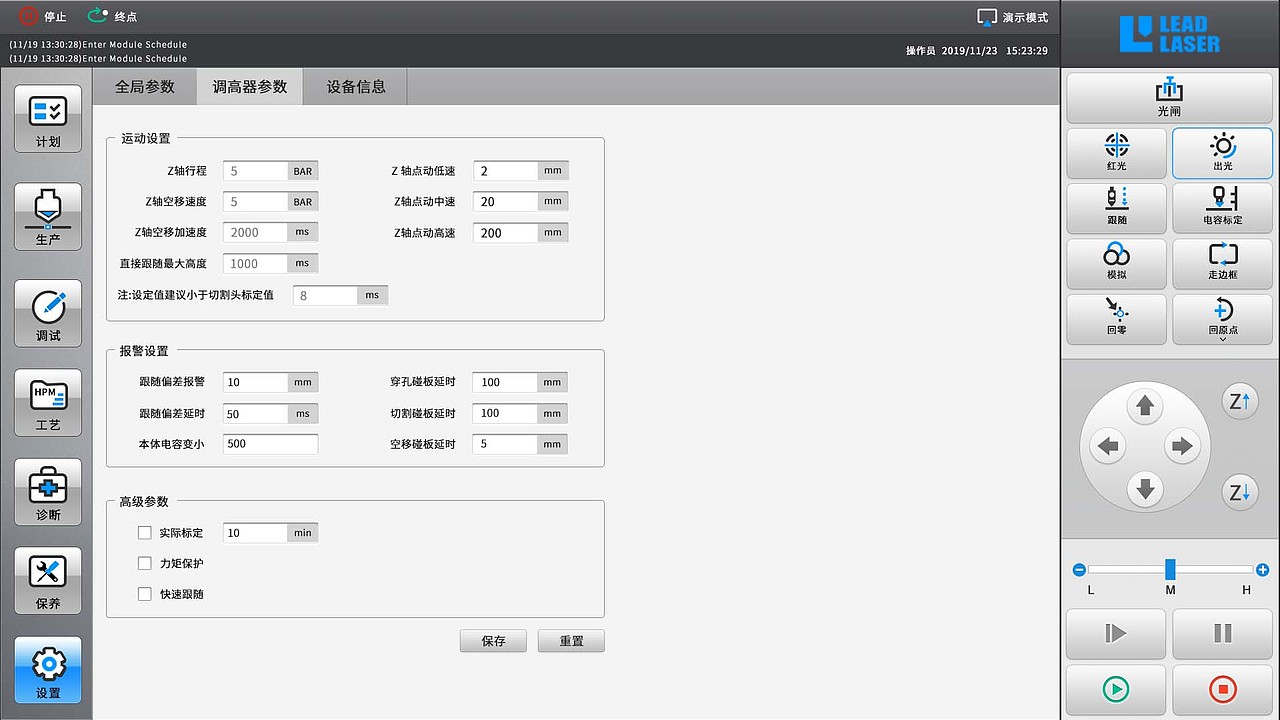Click 回原点 return to origin
1280x720 pixels.
1222,319
